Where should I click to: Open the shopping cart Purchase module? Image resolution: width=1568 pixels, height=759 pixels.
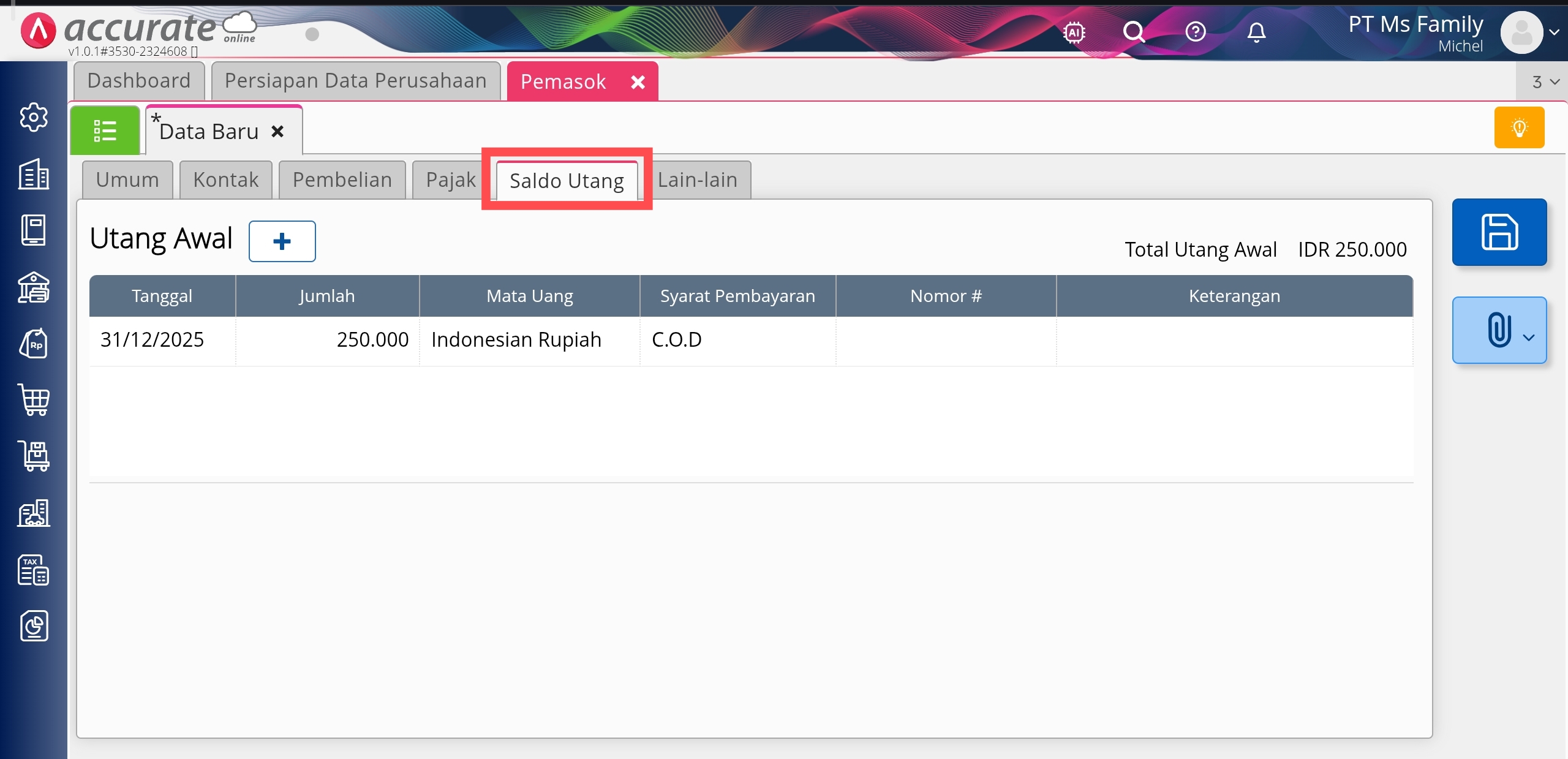[x=34, y=400]
